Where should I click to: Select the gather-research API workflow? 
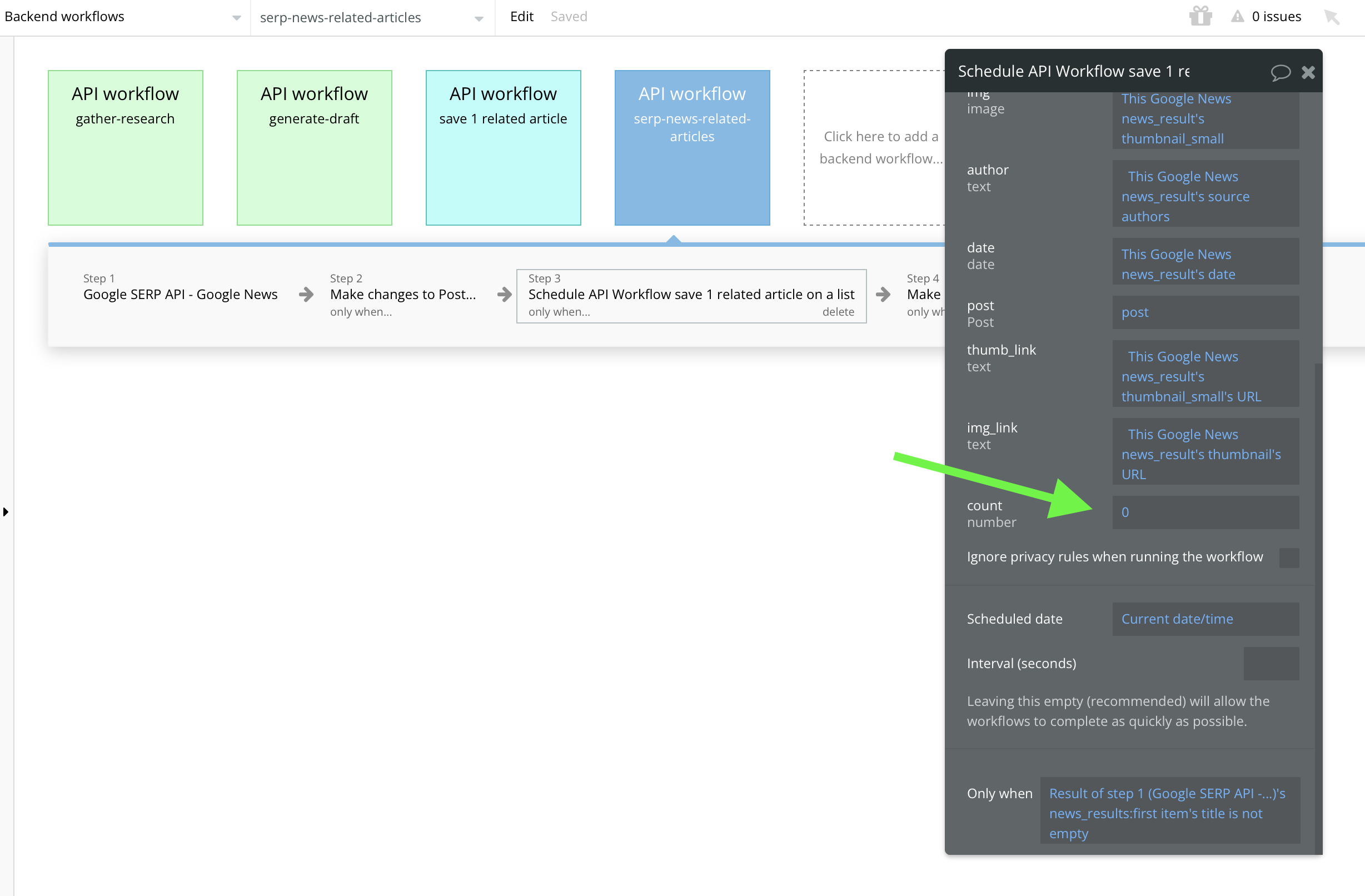coord(126,148)
